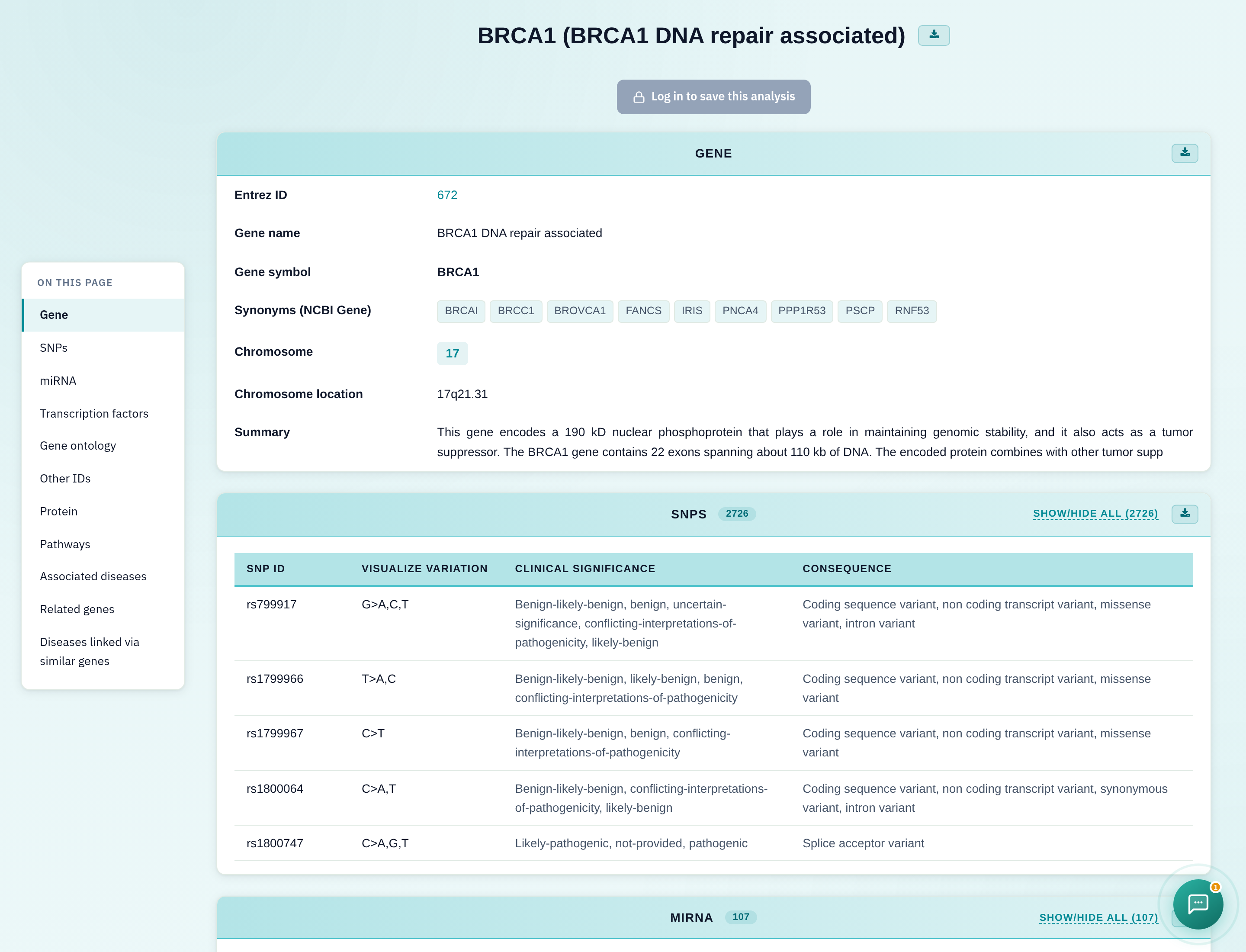This screenshot has height=952, width=1246.
Task: Go to Transcription factors section
Action: [103, 414]
